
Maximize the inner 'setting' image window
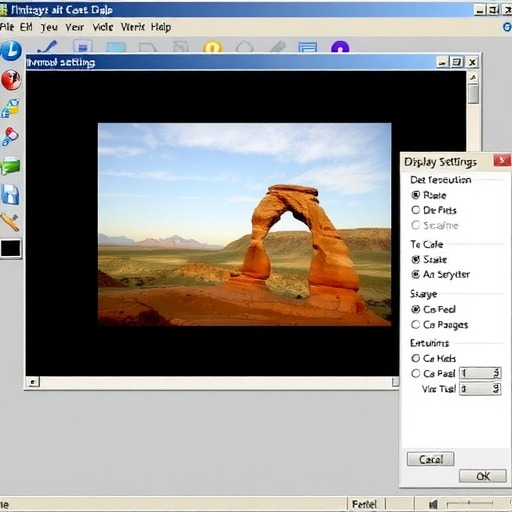pyautogui.click(x=457, y=62)
